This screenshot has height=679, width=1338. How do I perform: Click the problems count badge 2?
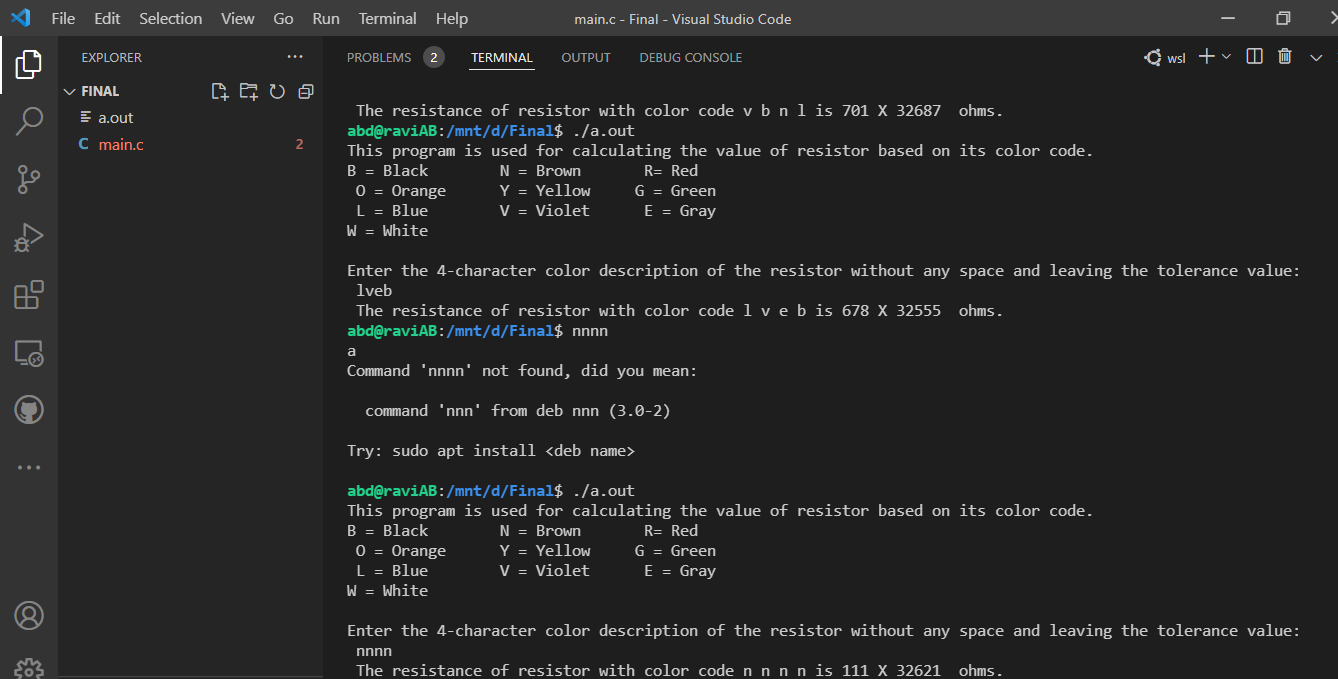coord(434,57)
